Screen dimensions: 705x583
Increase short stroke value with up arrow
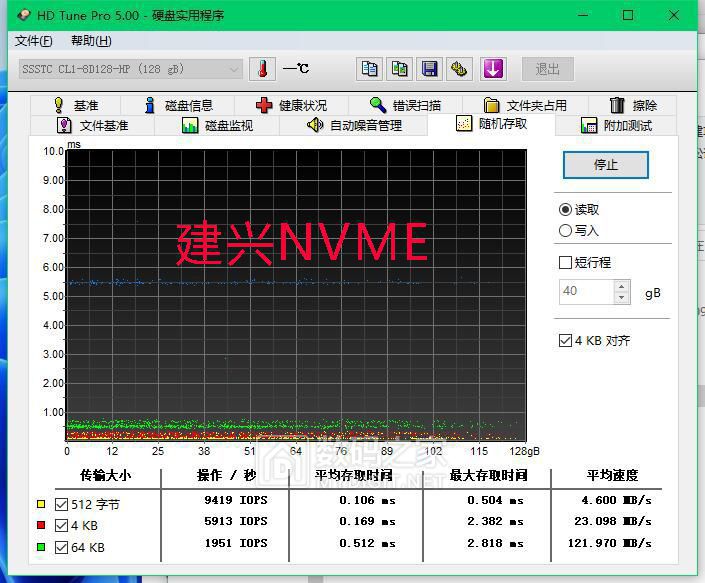621,286
